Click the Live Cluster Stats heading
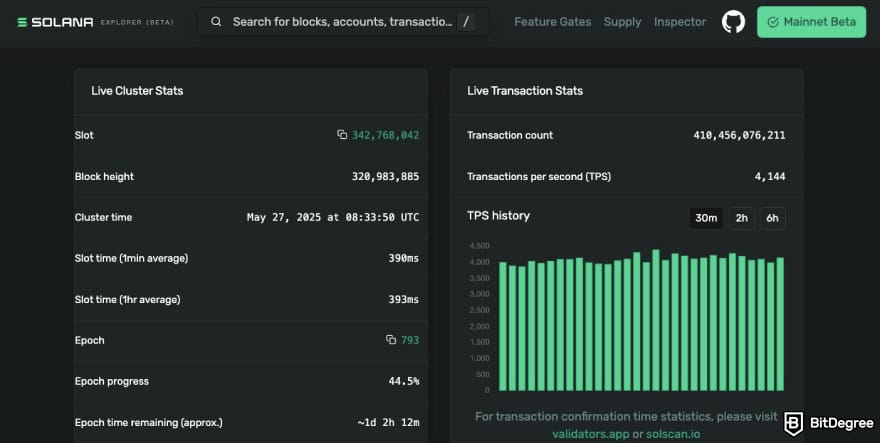The image size is (880, 443). [137, 90]
